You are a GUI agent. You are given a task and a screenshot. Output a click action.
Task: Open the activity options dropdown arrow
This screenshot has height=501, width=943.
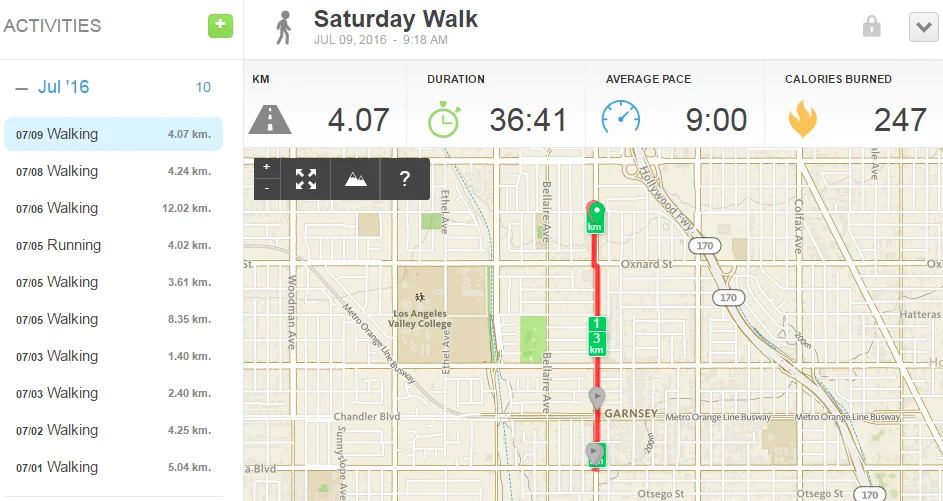click(x=923, y=27)
